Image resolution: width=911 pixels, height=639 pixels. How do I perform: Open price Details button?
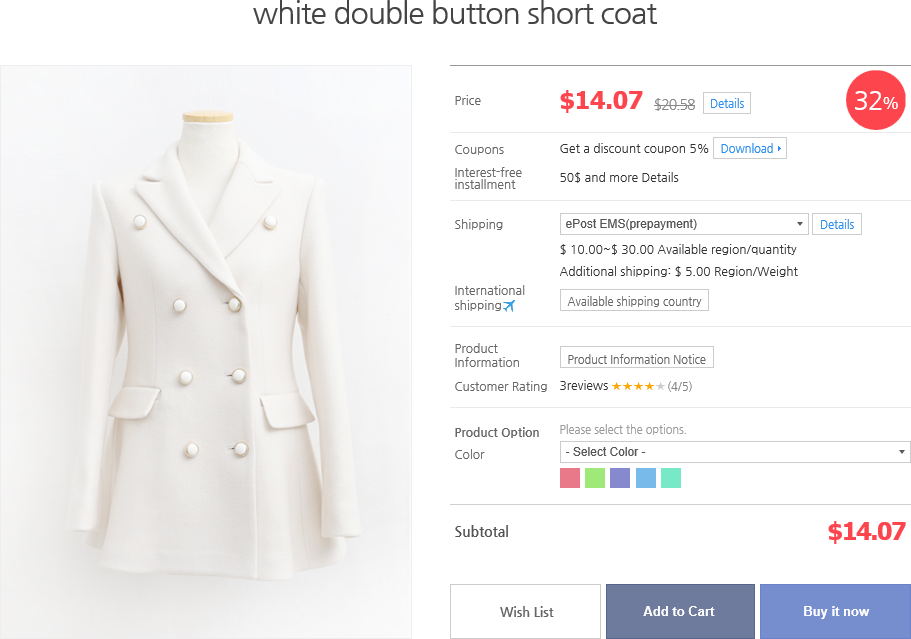[x=727, y=103]
